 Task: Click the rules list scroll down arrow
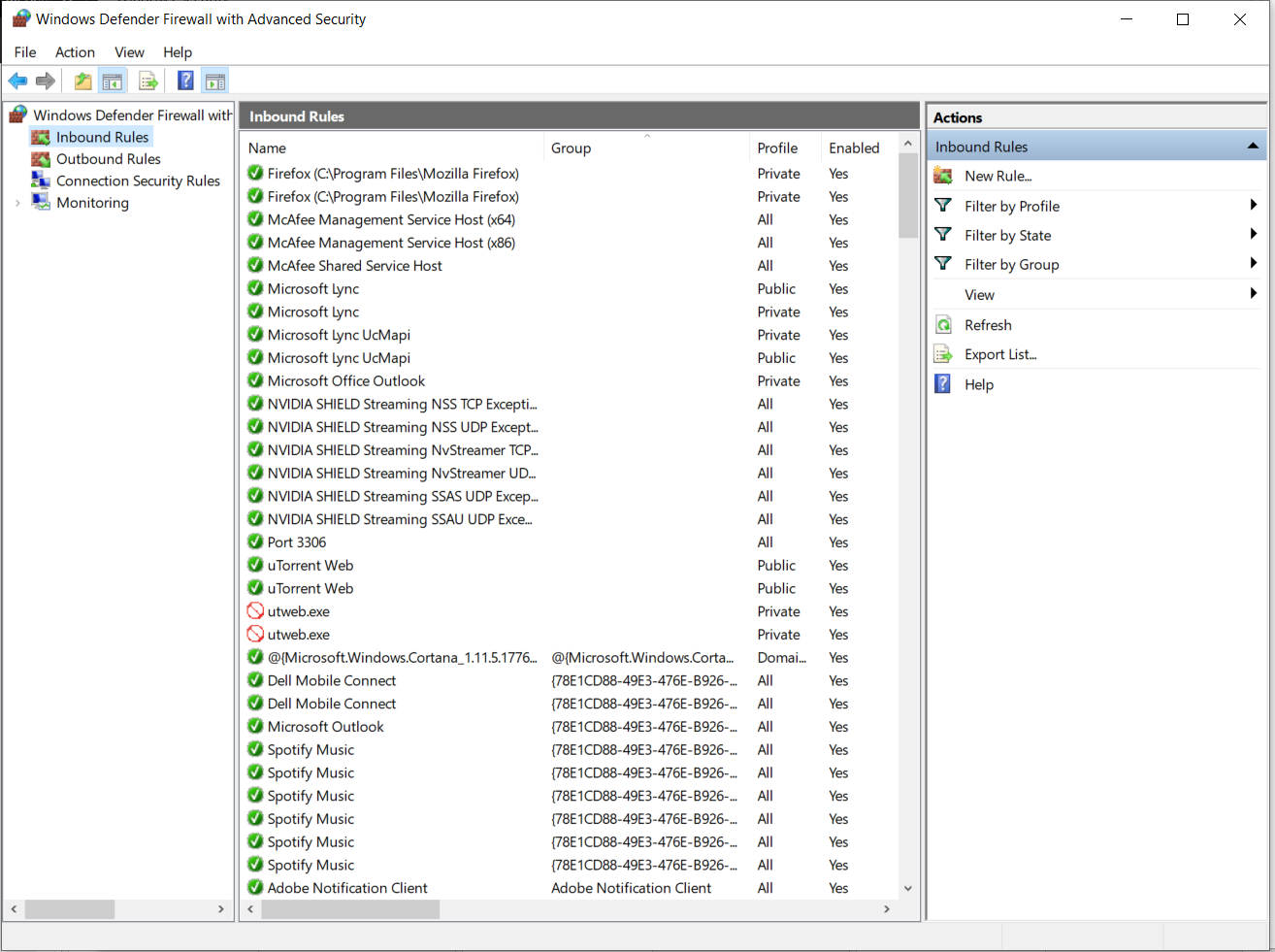click(908, 888)
